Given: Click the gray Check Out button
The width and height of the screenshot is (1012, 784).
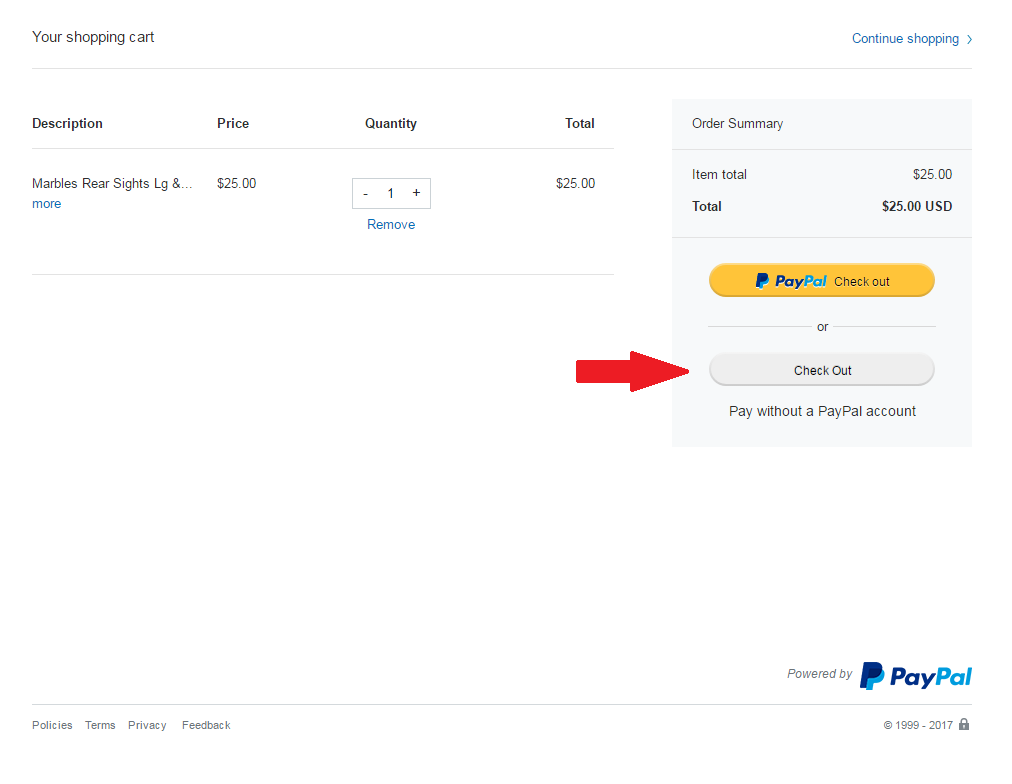Looking at the screenshot, I should click(x=822, y=370).
